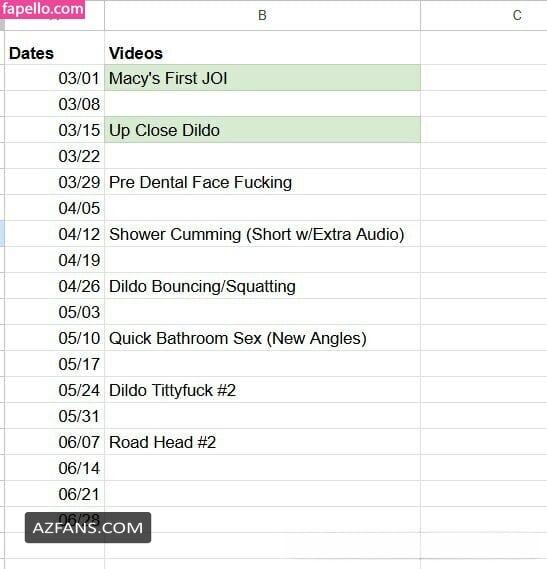The image size is (547, 569).
Task: Click the date cell 05/17
Action: (x=54, y=364)
